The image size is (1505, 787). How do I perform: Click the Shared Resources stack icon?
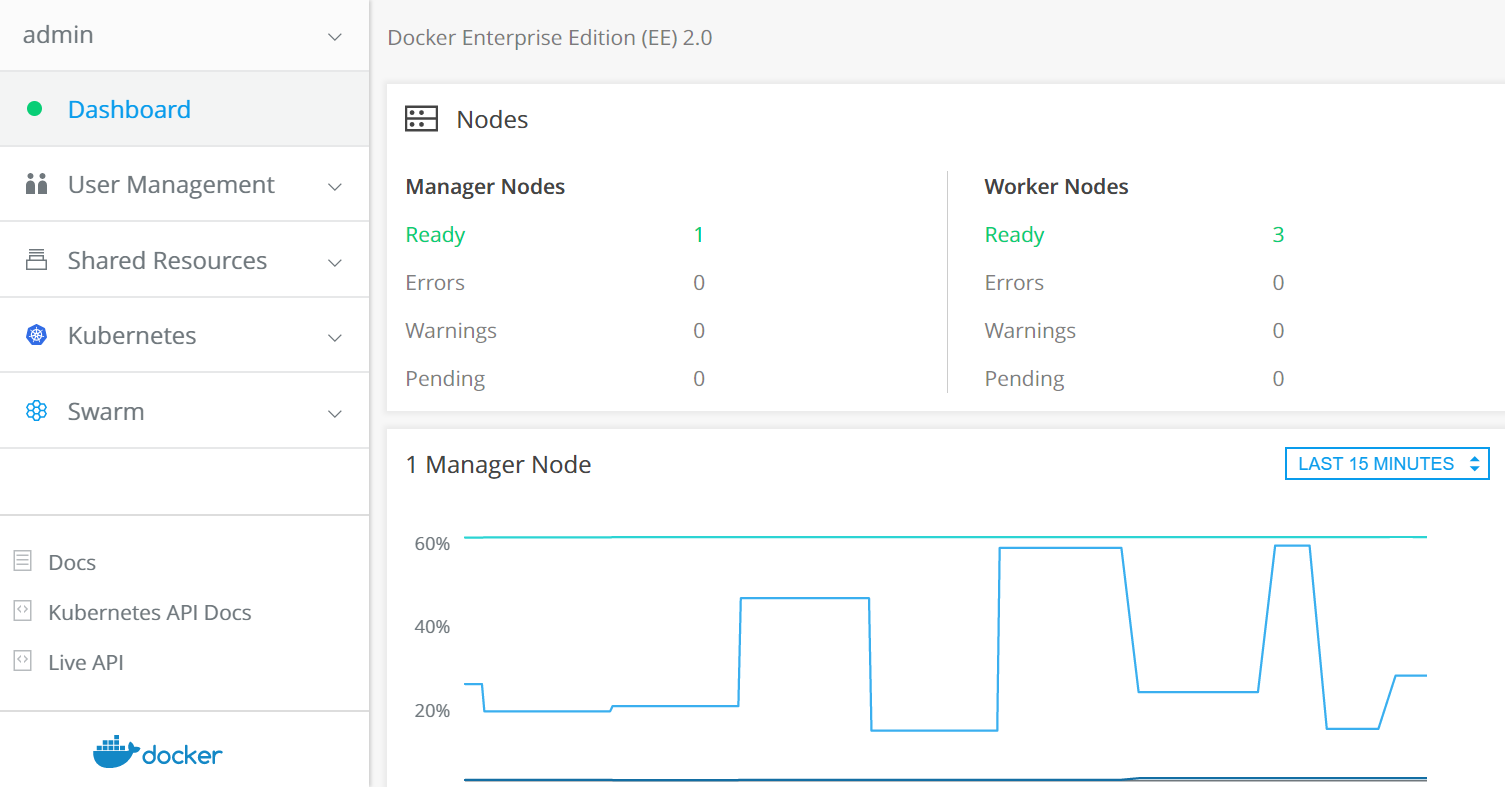(x=37, y=260)
